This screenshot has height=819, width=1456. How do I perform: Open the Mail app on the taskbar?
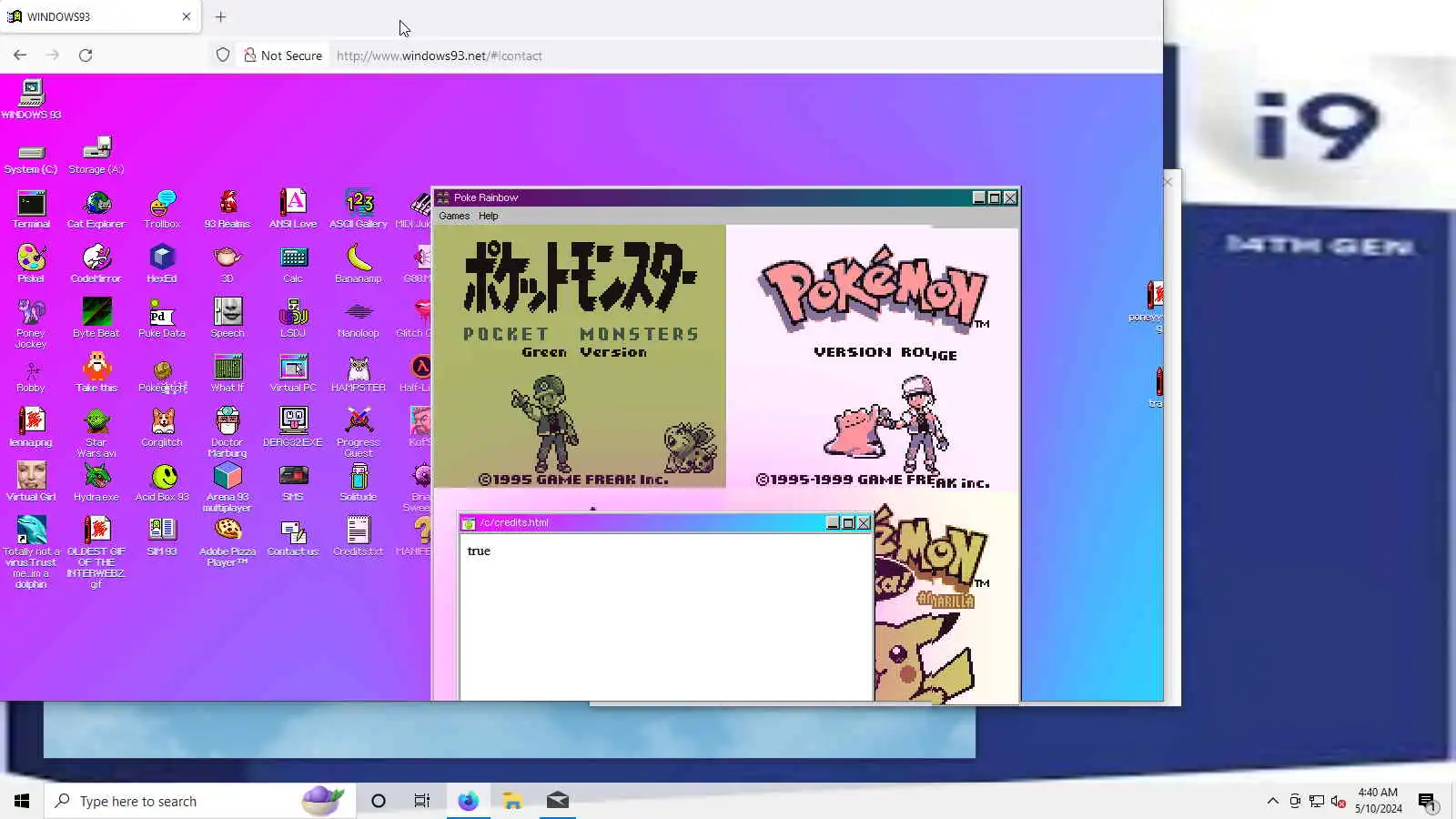click(558, 801)
